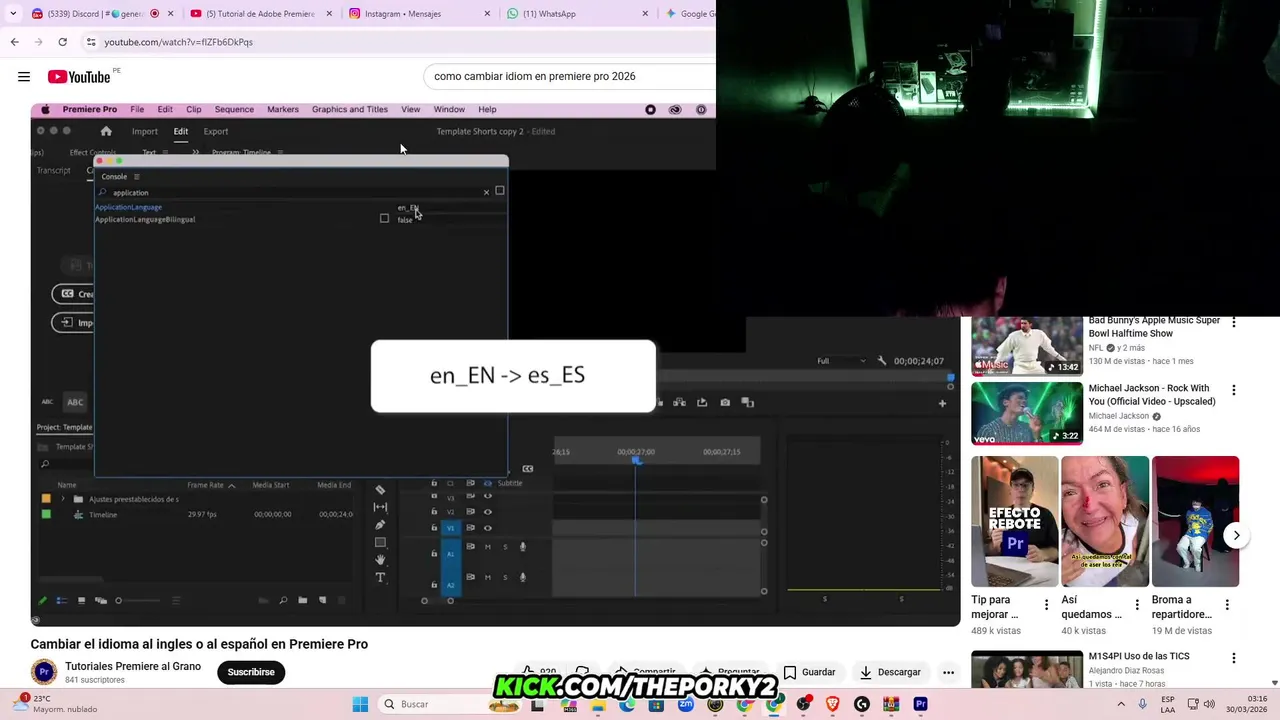Open the Console panel hamburger menu
The width and height of the screenshot is (1280, 720).
pos(136,177)
